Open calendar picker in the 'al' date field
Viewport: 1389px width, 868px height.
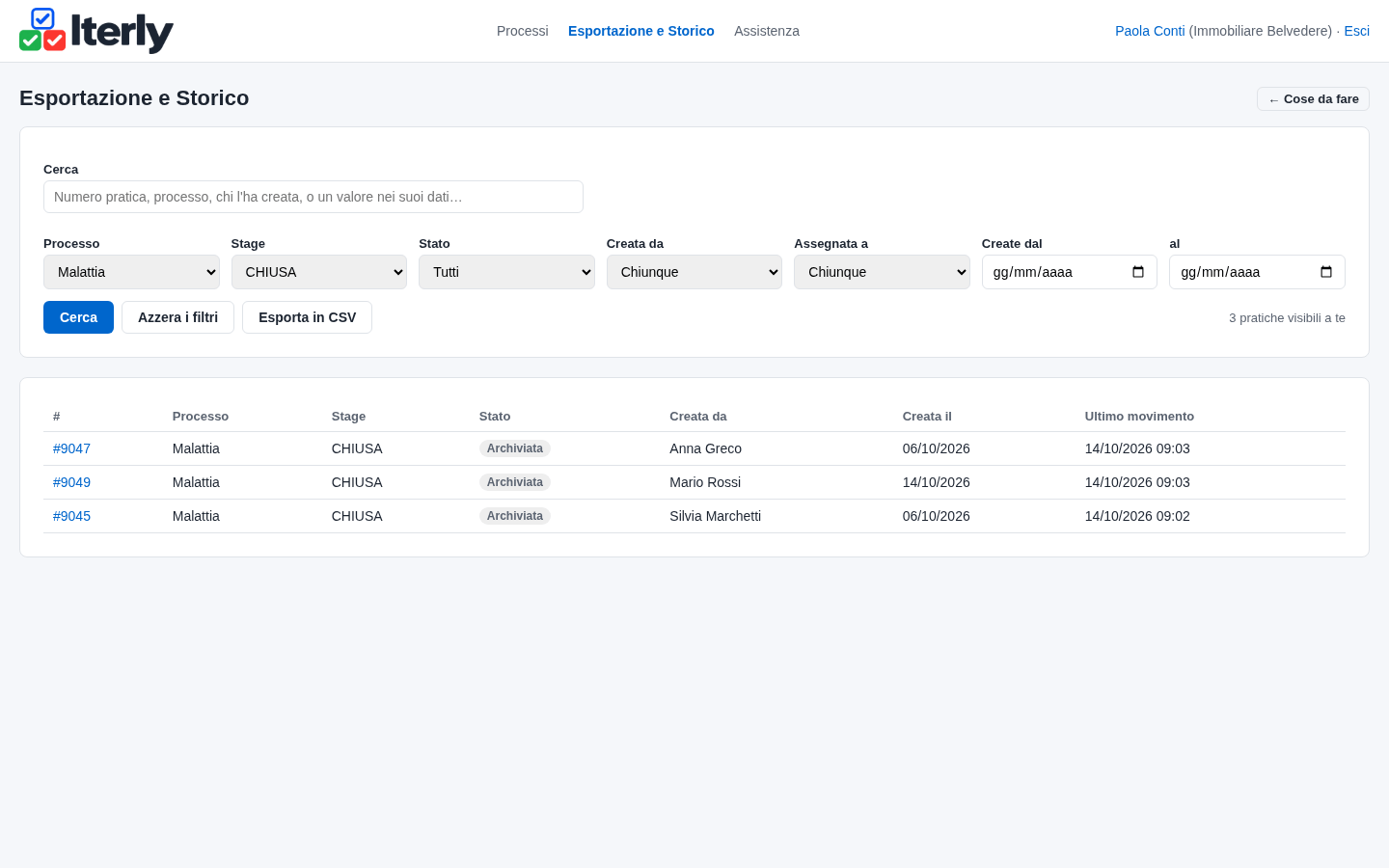point(1326,272)
